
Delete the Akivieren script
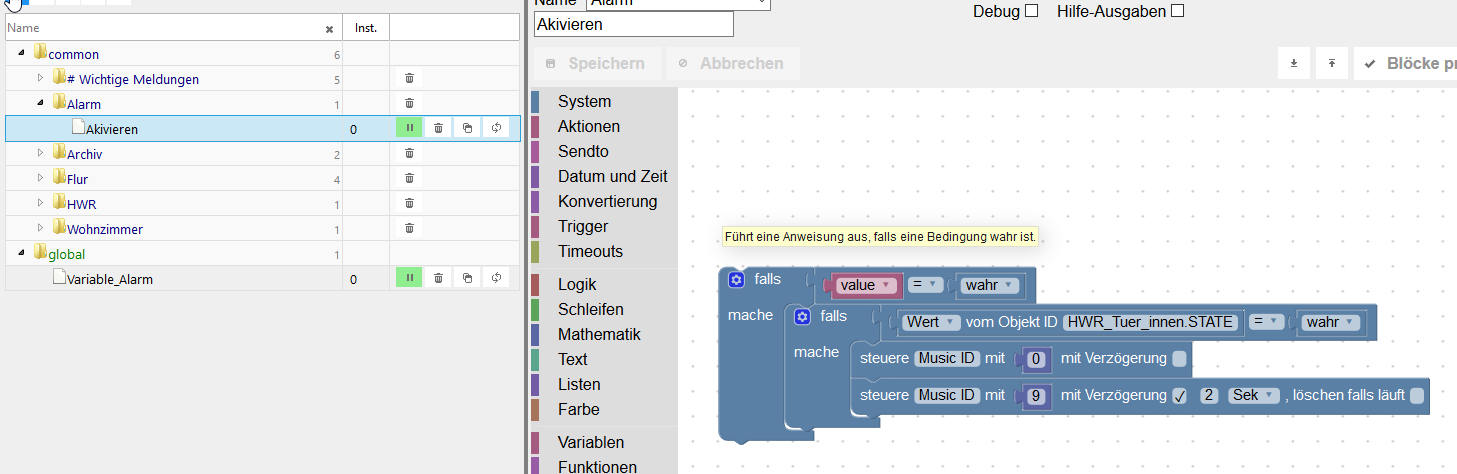tap(437, 128)
